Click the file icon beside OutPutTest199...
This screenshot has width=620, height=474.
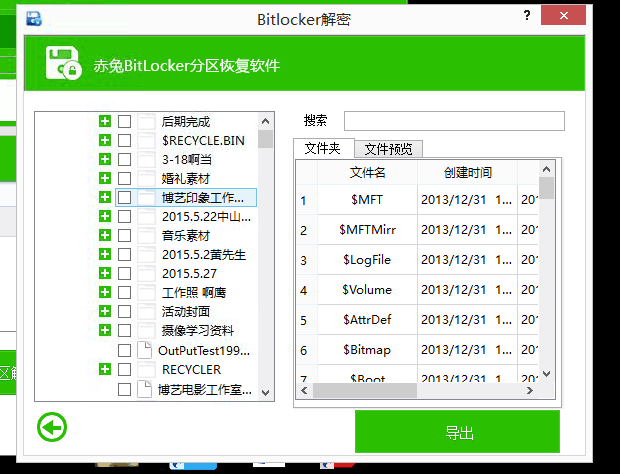(145, 350)
